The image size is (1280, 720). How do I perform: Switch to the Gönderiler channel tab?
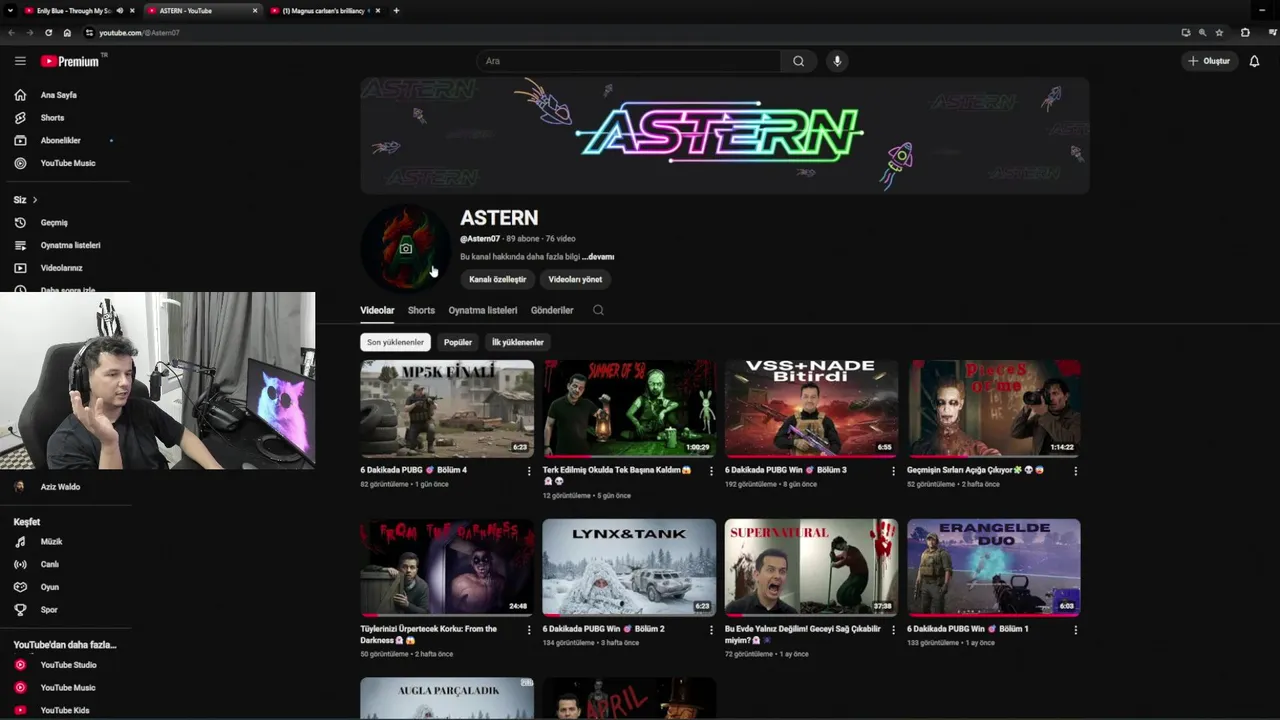pos(552,310)
